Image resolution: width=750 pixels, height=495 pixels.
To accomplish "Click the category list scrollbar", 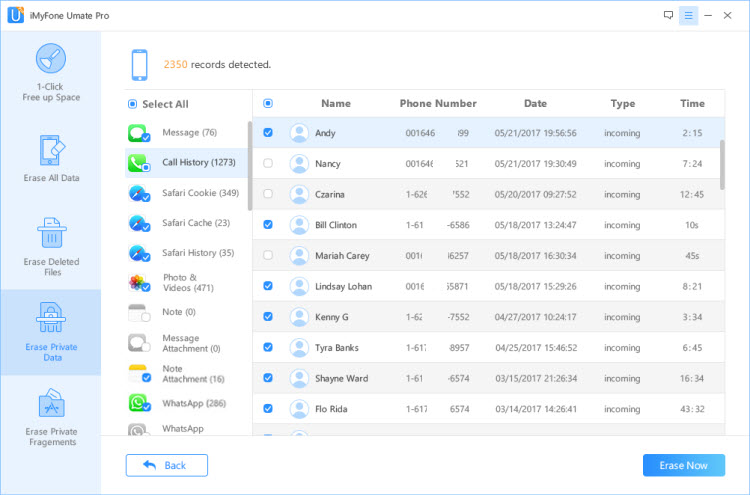I will click(x=250, y=165).
